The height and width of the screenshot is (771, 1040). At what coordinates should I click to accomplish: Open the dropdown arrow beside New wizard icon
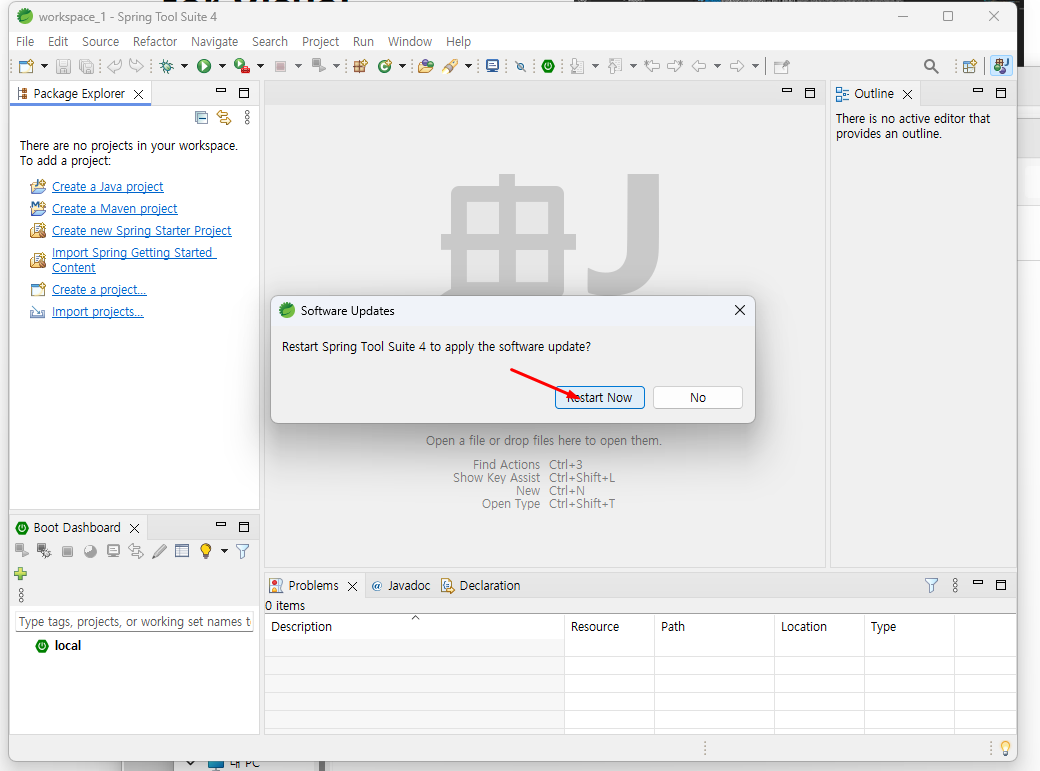click(44, 66)
